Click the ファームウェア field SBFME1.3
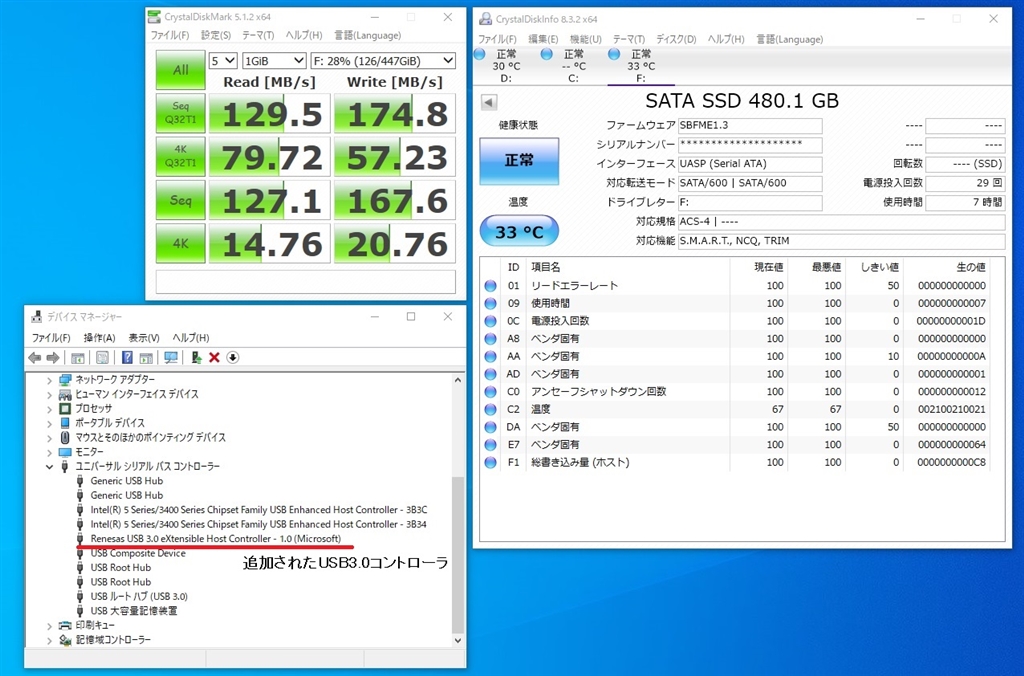This screenshot has height=676, width=1024. pyautogui.click(x=750, y=125)
